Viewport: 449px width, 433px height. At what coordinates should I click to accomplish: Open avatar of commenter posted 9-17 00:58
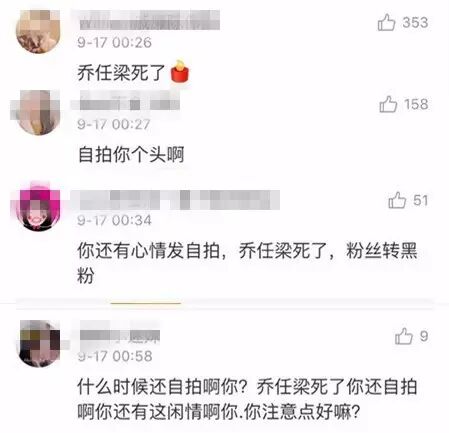40,344
